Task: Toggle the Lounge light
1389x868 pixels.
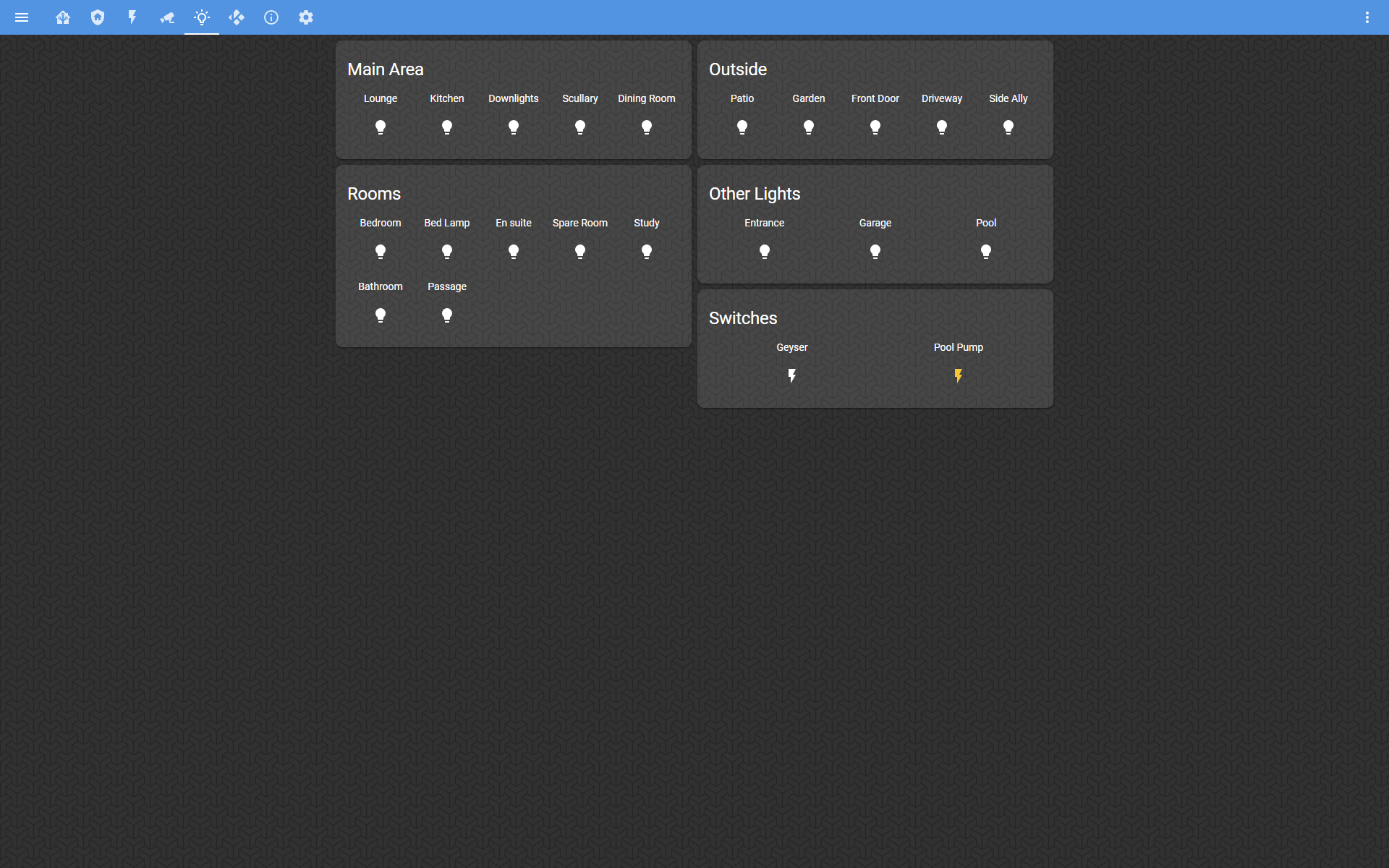Action: [x=381, y=127]
